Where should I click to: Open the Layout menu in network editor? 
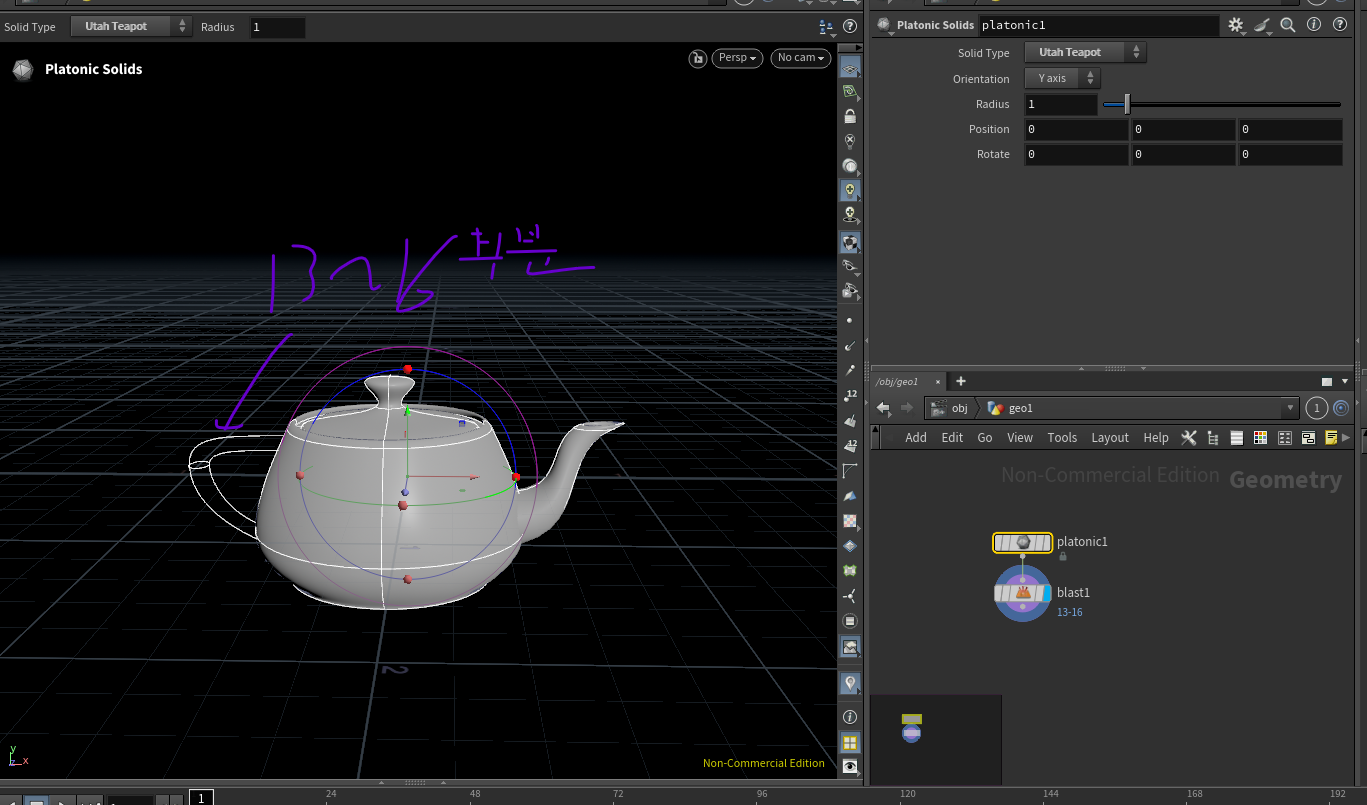pos(1110,438)
